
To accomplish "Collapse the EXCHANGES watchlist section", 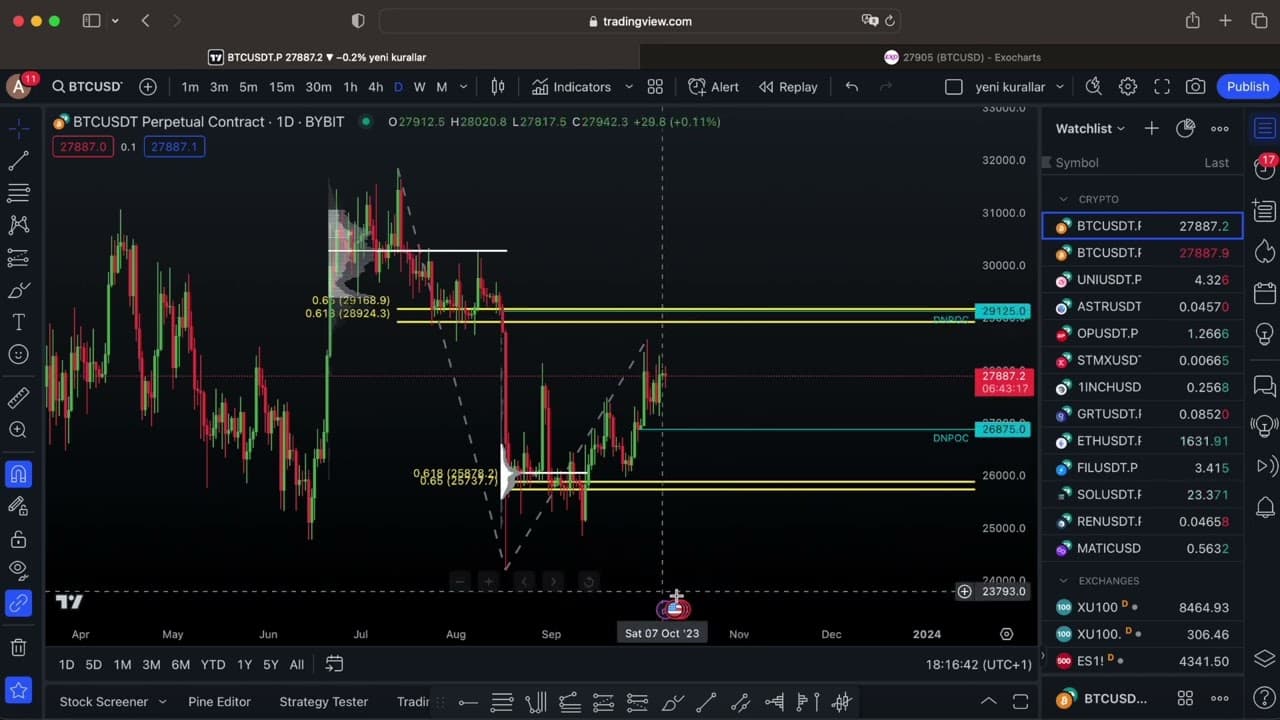I will click(1063, 580).
